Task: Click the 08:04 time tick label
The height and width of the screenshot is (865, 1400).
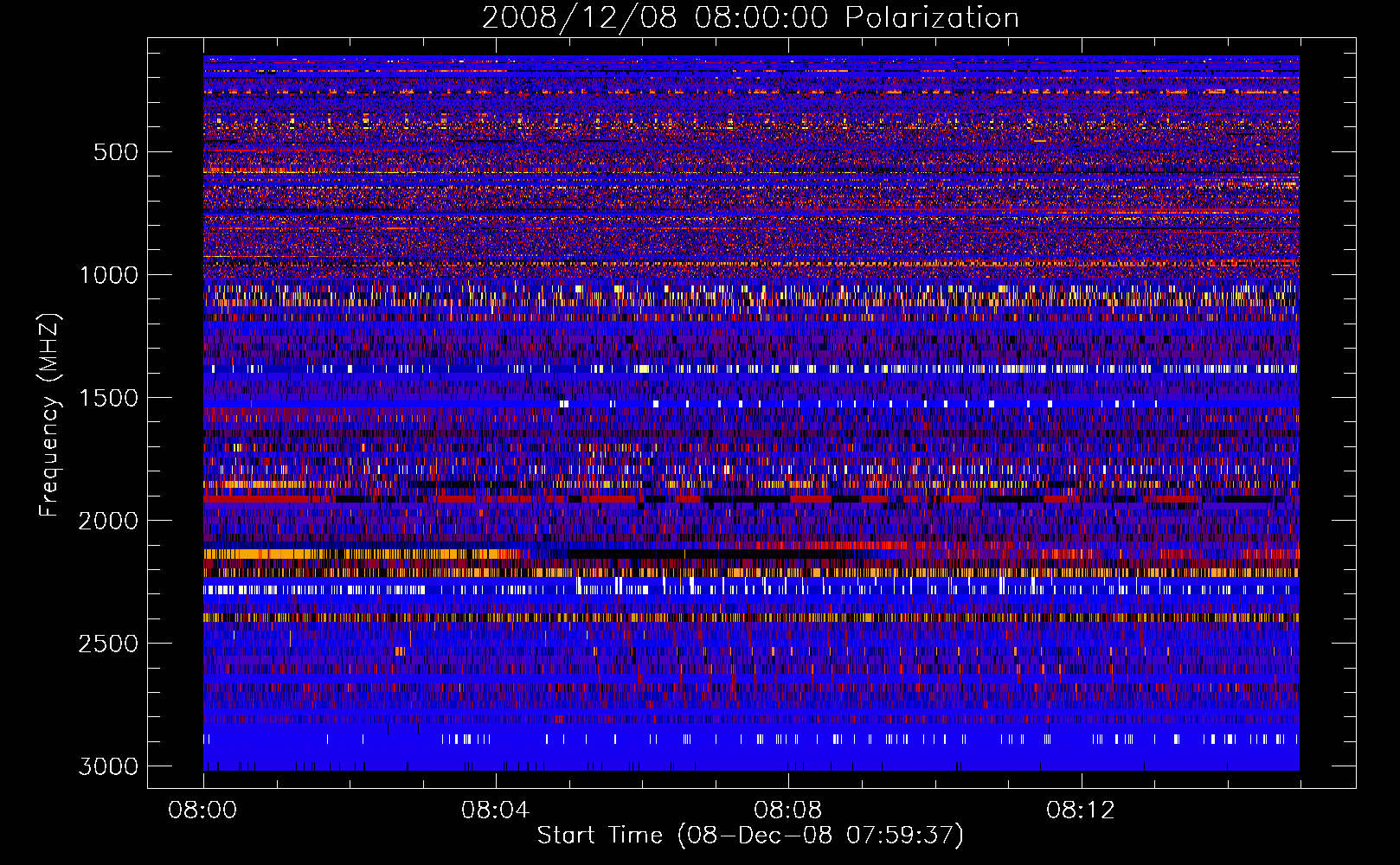Action: click(495, 811)
